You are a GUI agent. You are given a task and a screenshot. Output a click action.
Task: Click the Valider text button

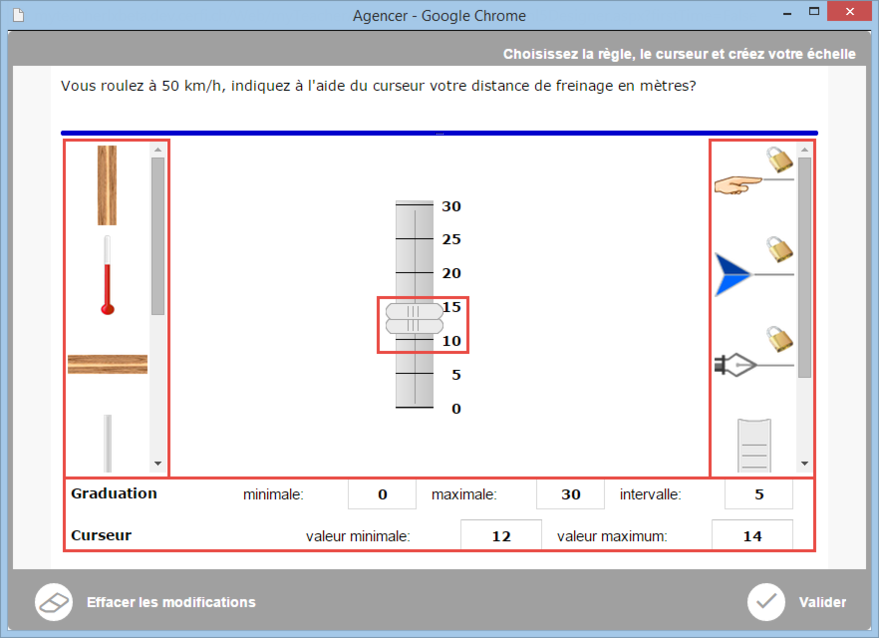click(x=822, y=602)
